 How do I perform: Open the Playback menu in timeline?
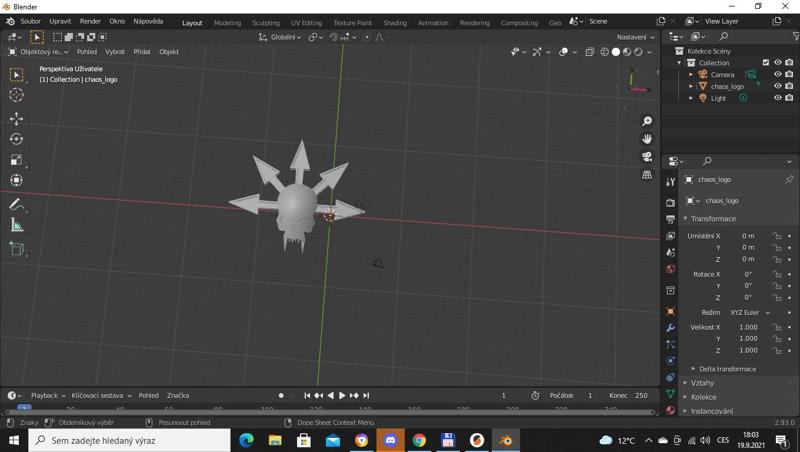[48, 395]
